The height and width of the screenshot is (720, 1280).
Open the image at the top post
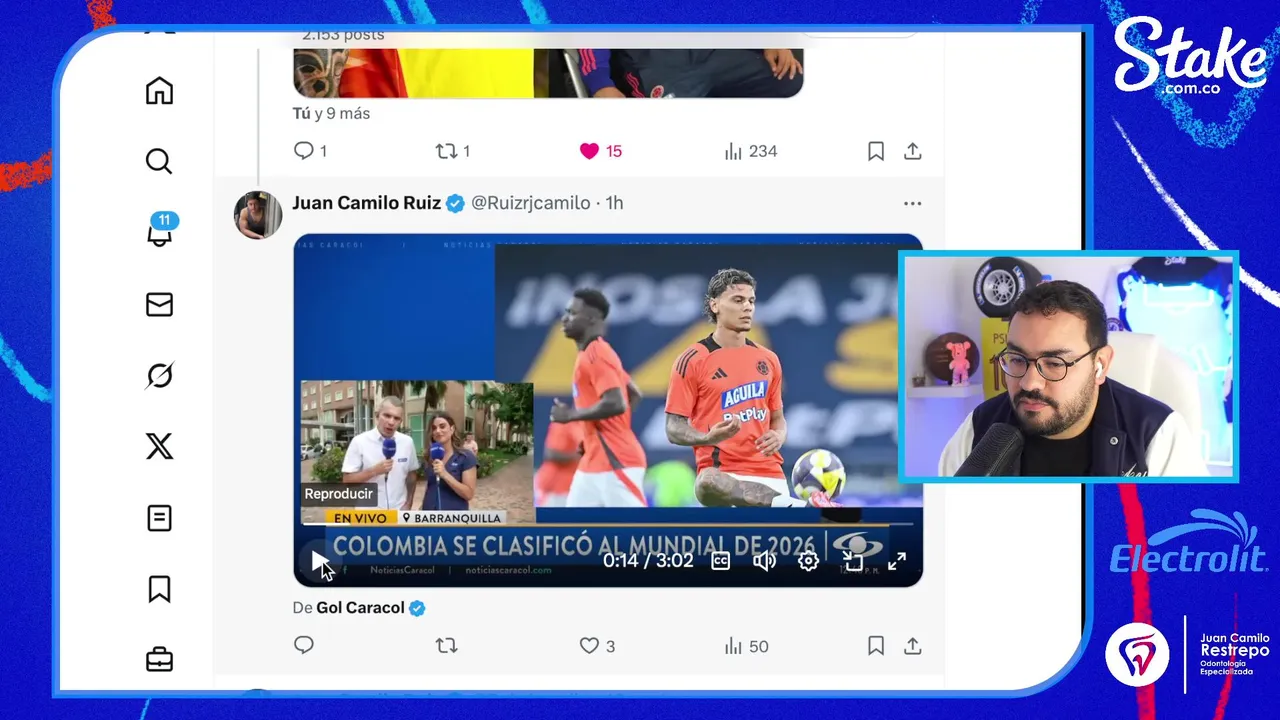(x=548, y=73)
